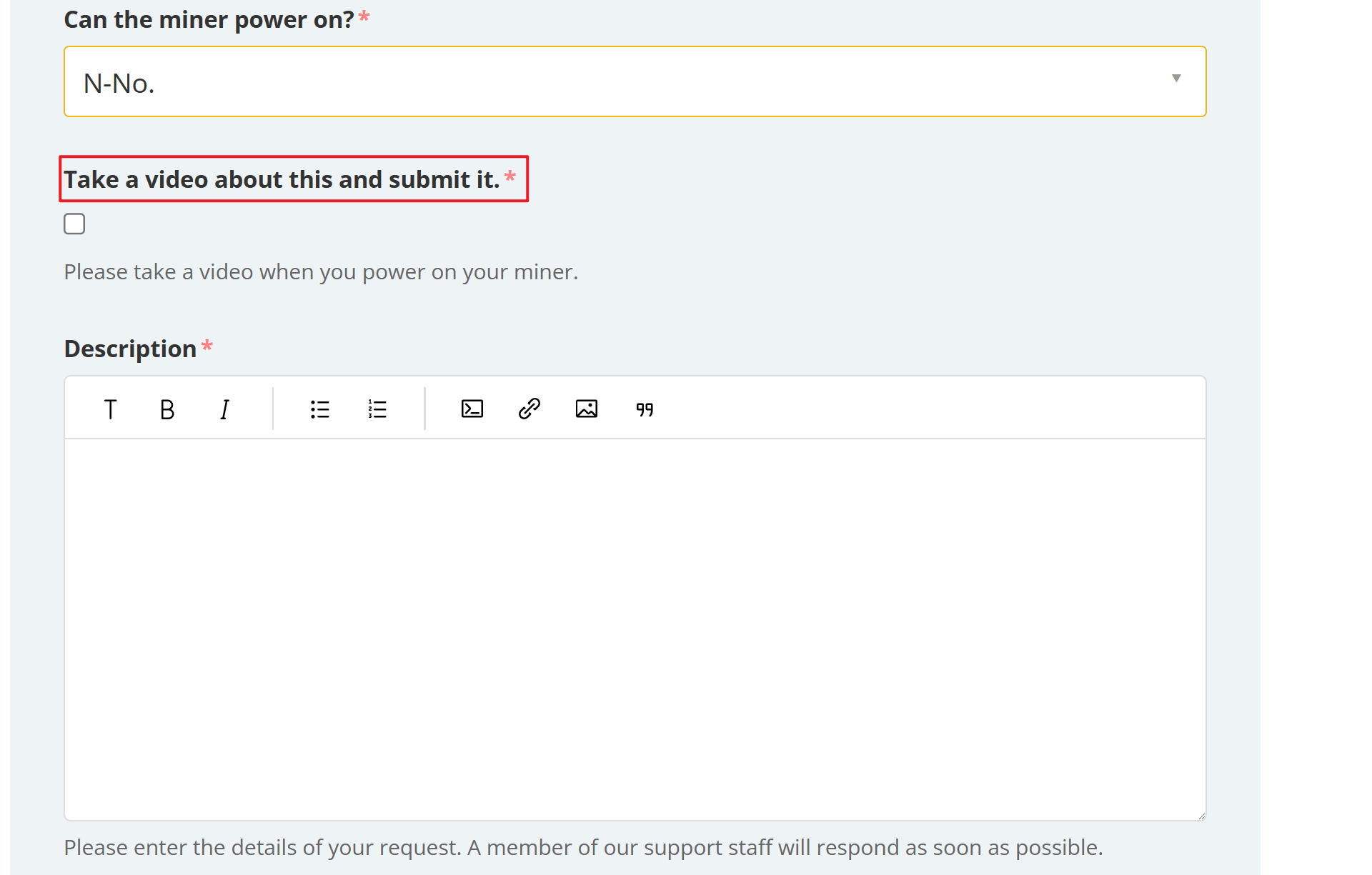Screen dimensions: 1372x875
Task: Click the 'Take a video about this' label
Action: (282, 179)
